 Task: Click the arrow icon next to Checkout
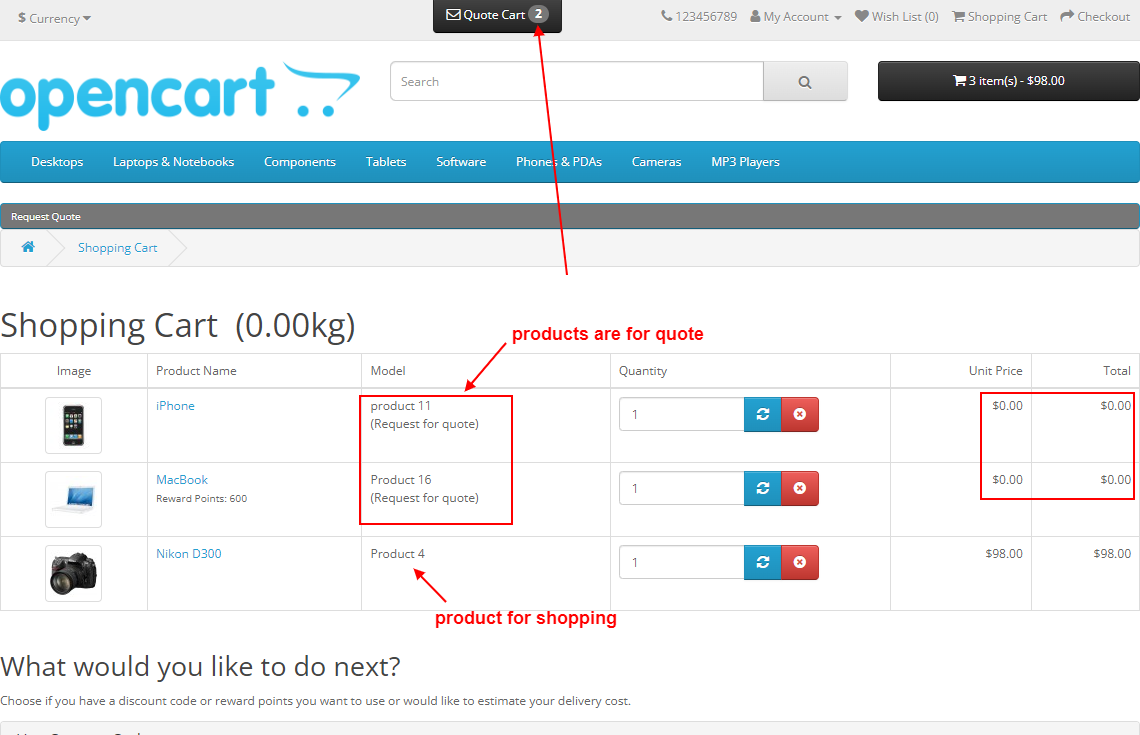[1069, 16]
